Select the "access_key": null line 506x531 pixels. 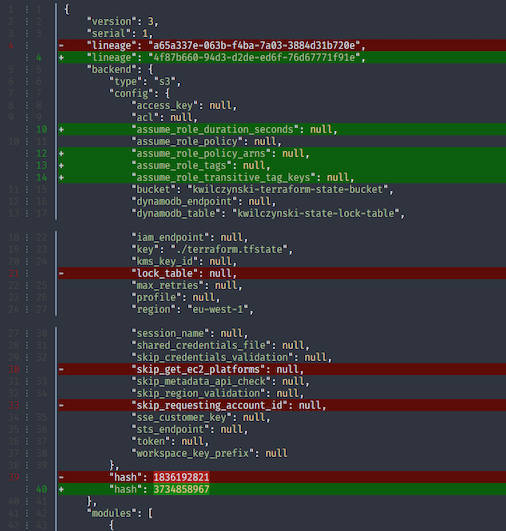coord(184,106)
